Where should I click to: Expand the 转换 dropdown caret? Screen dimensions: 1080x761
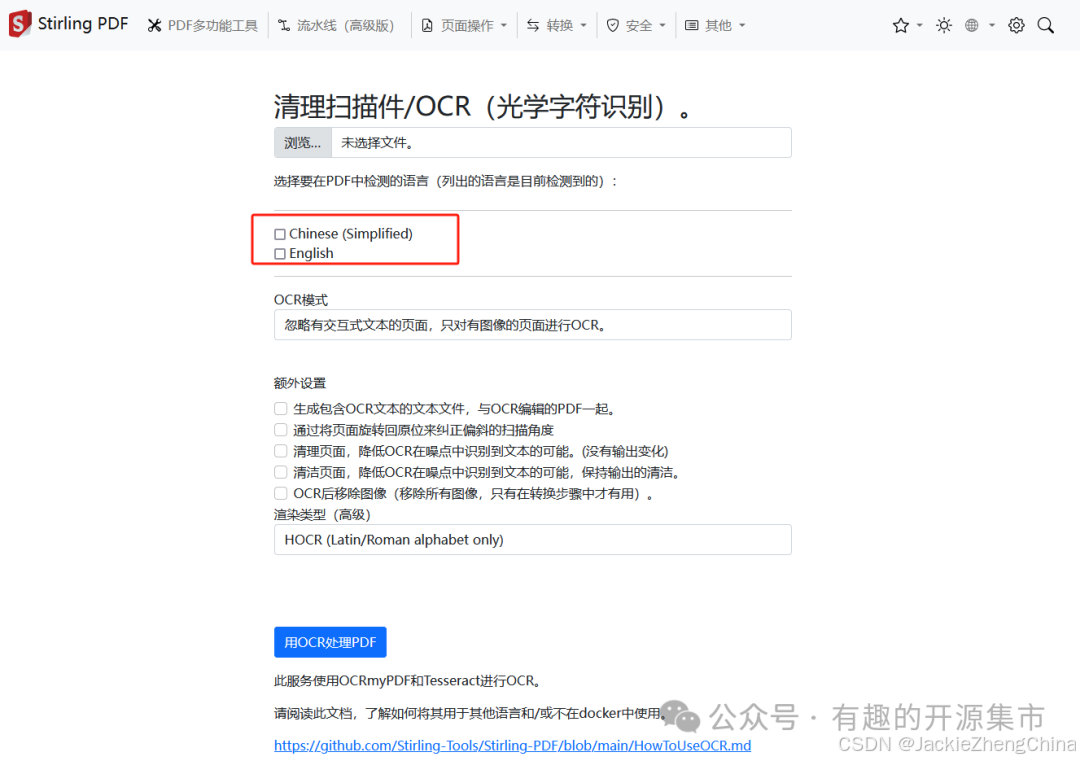(x=583, y=25)
